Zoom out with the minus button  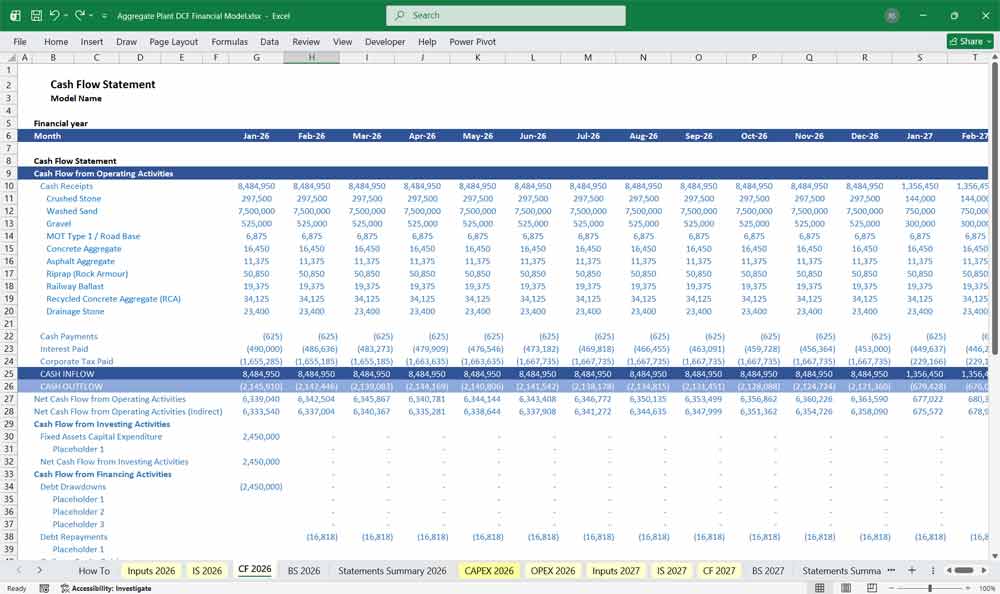pos(892,588)
